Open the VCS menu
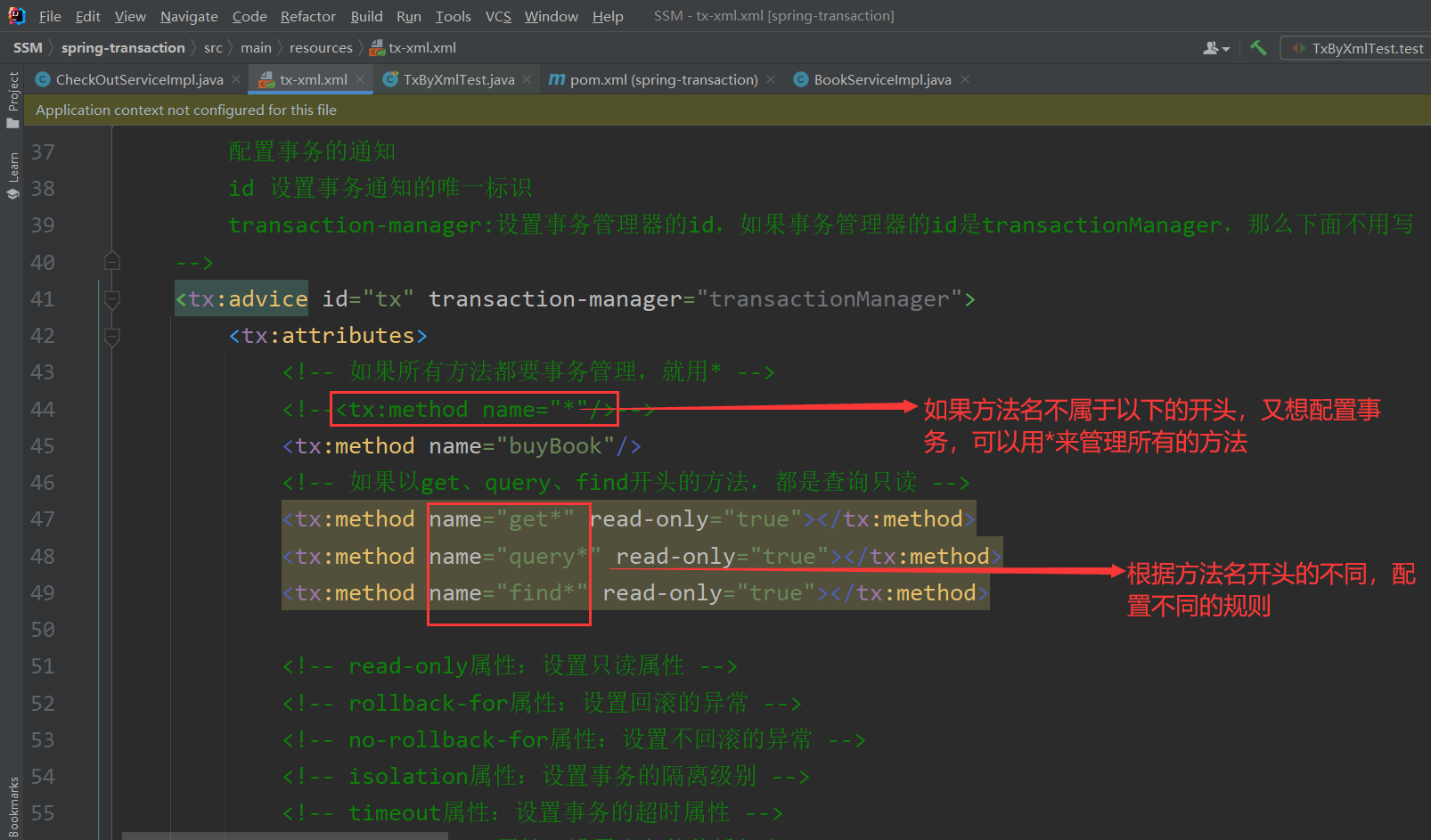Viewport: 1431px width, 840px height. coord(498,16)
